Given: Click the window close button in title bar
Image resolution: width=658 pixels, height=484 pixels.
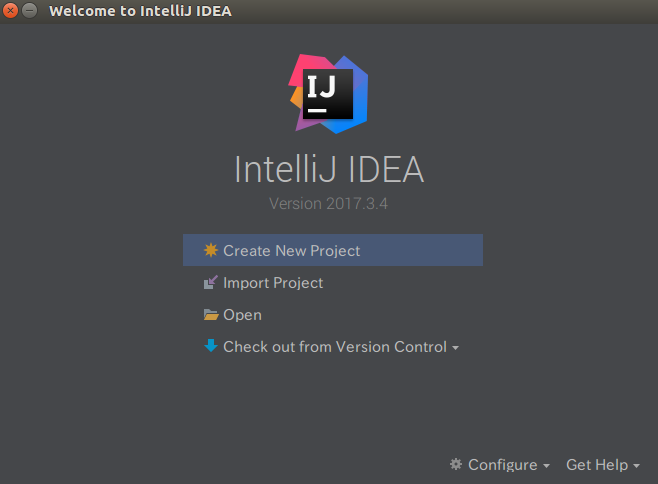Looking at the screenshot, I should [x=11, y=11].
